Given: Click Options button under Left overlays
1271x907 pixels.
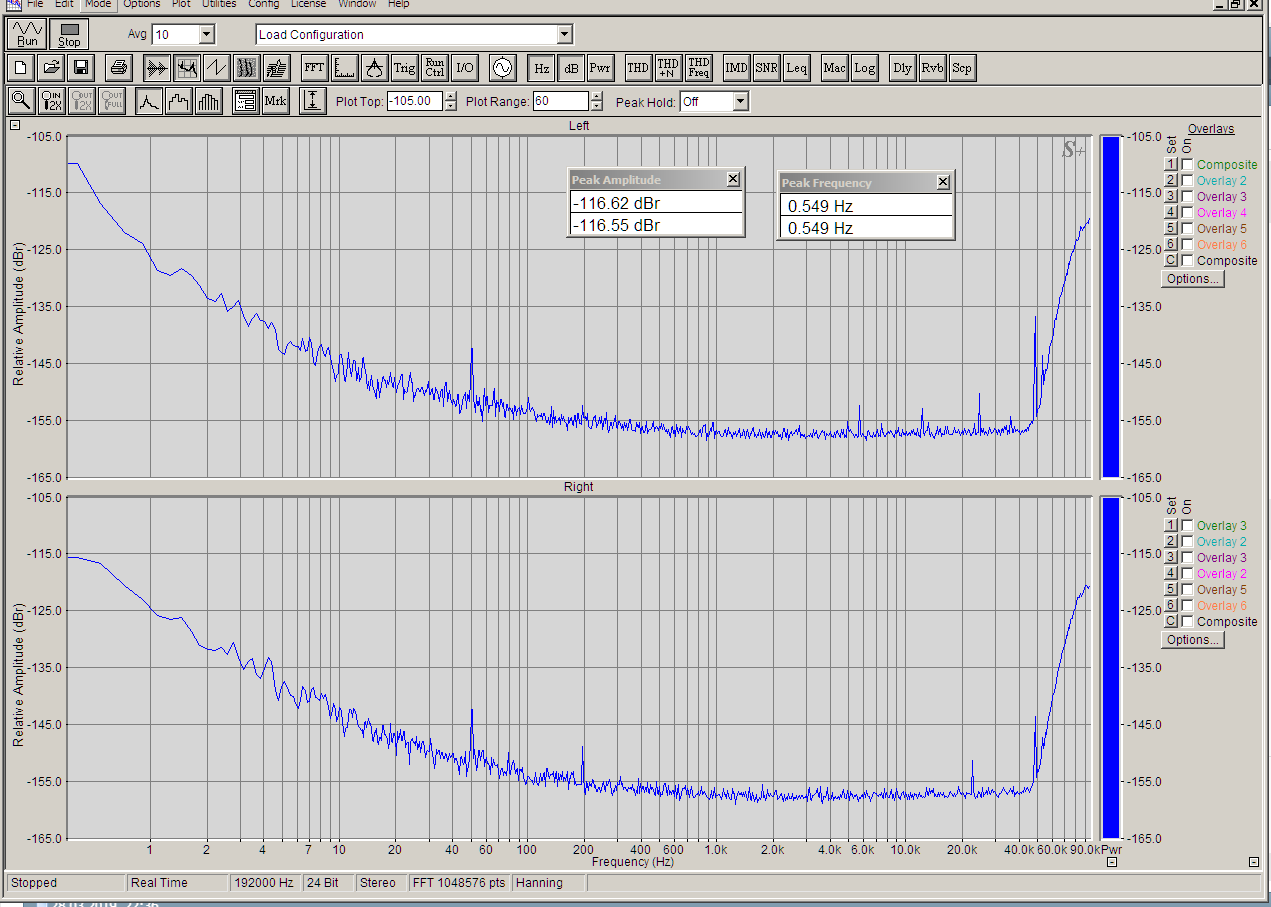Looking at the screenshot, I should pyautogui.click(x=1192, y=279).
